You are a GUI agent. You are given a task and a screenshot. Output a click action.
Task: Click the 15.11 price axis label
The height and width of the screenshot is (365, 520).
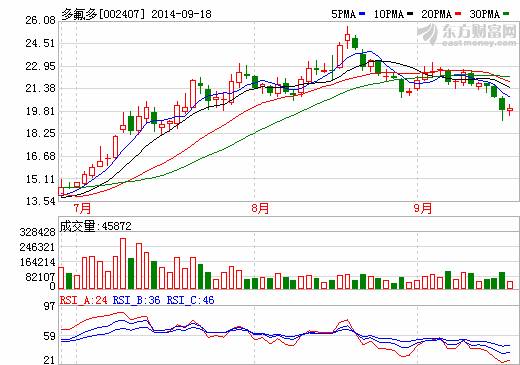click(x=40, y=179)
